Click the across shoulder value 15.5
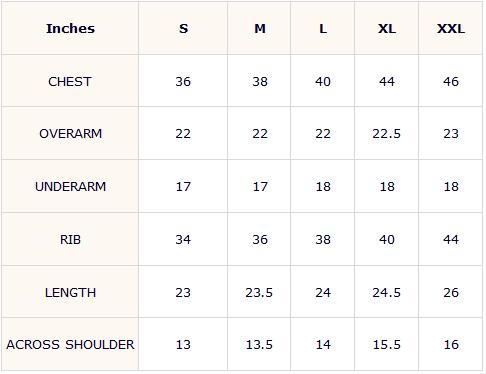The height and width of the screenshot is (374, 486). pos(387,344)
